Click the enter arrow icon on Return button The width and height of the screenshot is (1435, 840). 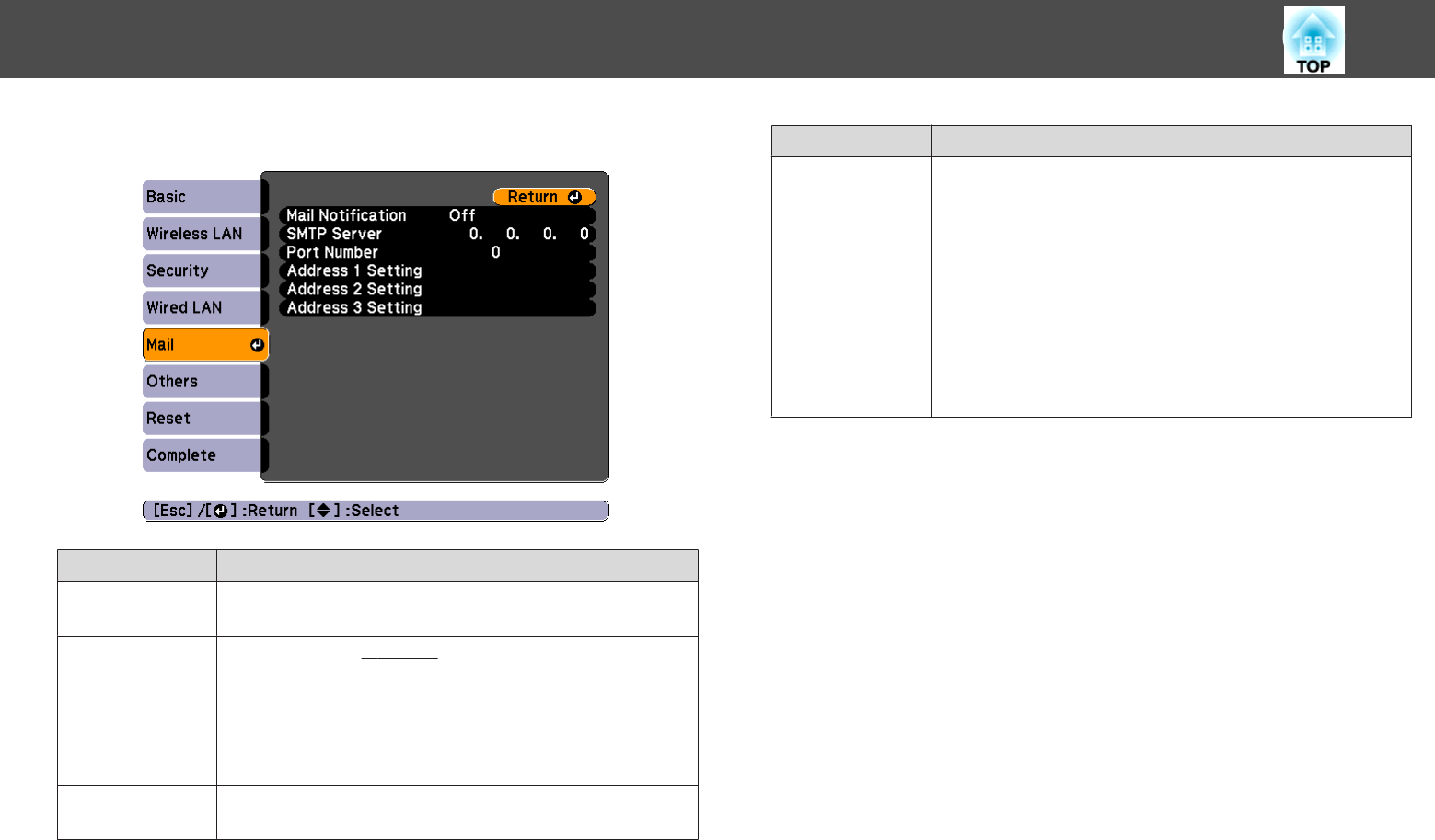[574, 197]
